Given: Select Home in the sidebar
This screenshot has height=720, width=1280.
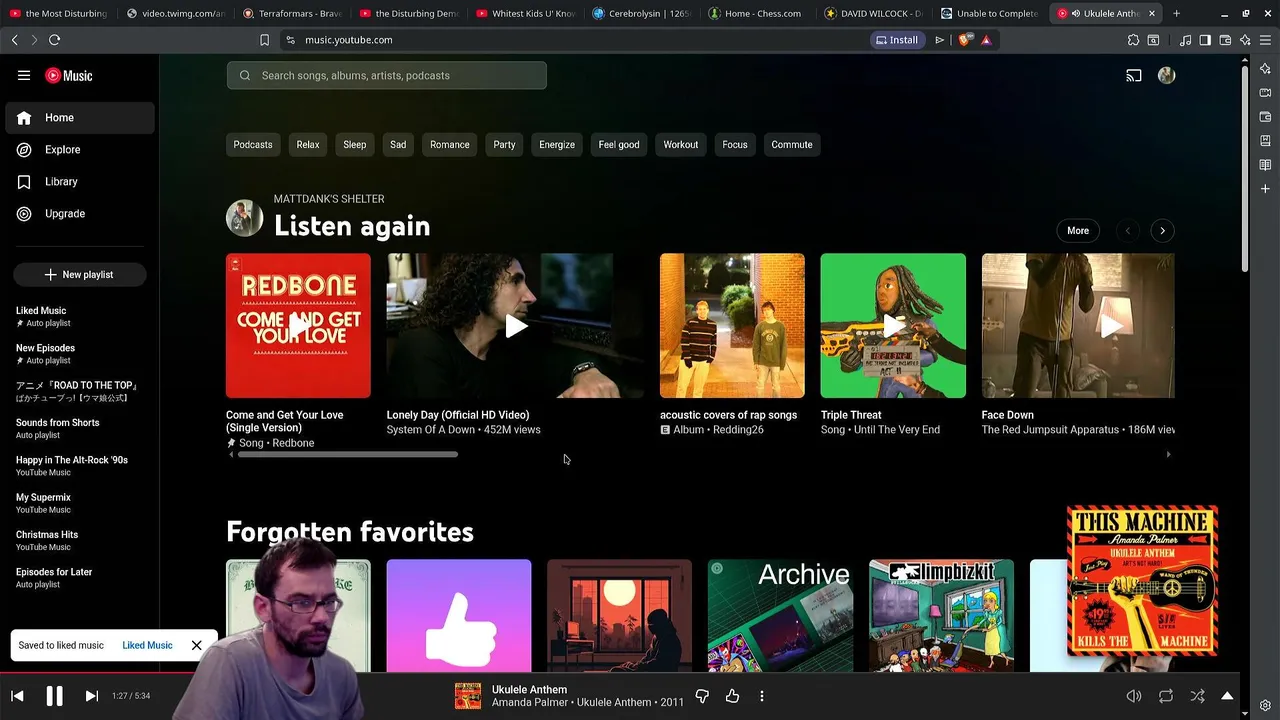Looking at the screenshot, I should [80, 117].
